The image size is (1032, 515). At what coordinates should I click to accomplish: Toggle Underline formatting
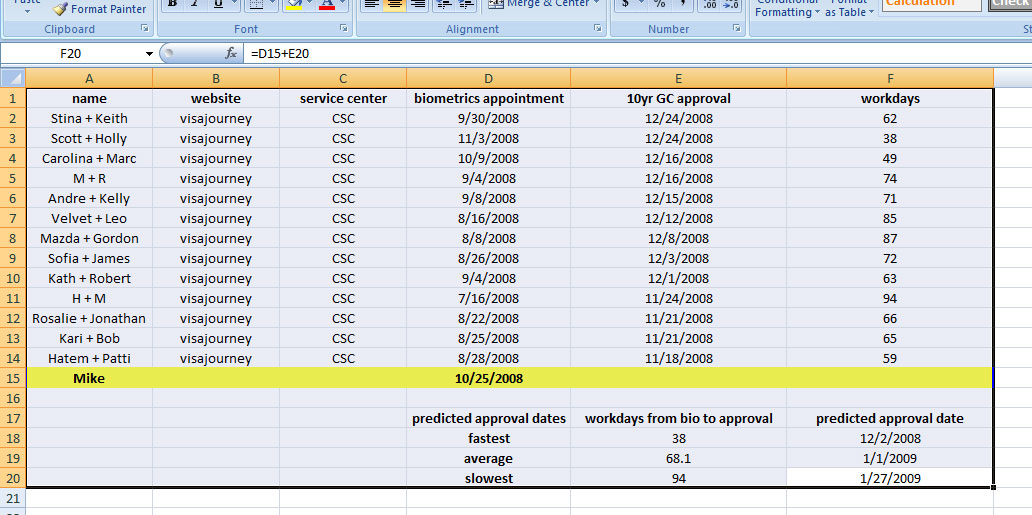pyautogui.click(x=217, y=4)
